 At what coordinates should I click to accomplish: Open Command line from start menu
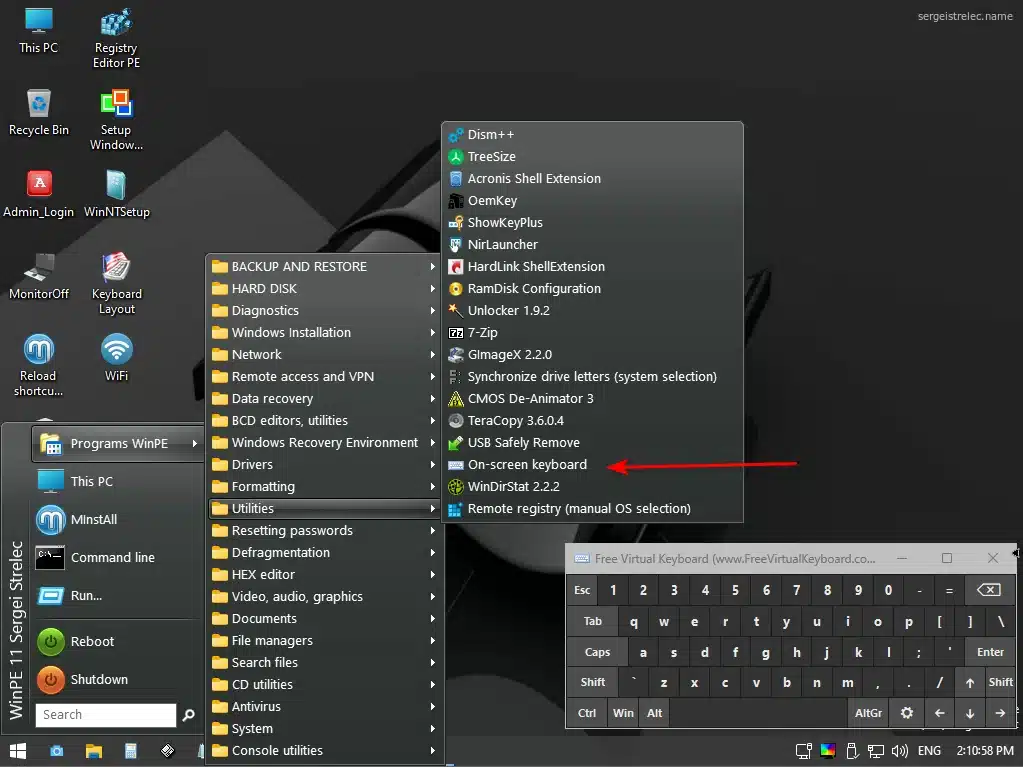[118, 558]
